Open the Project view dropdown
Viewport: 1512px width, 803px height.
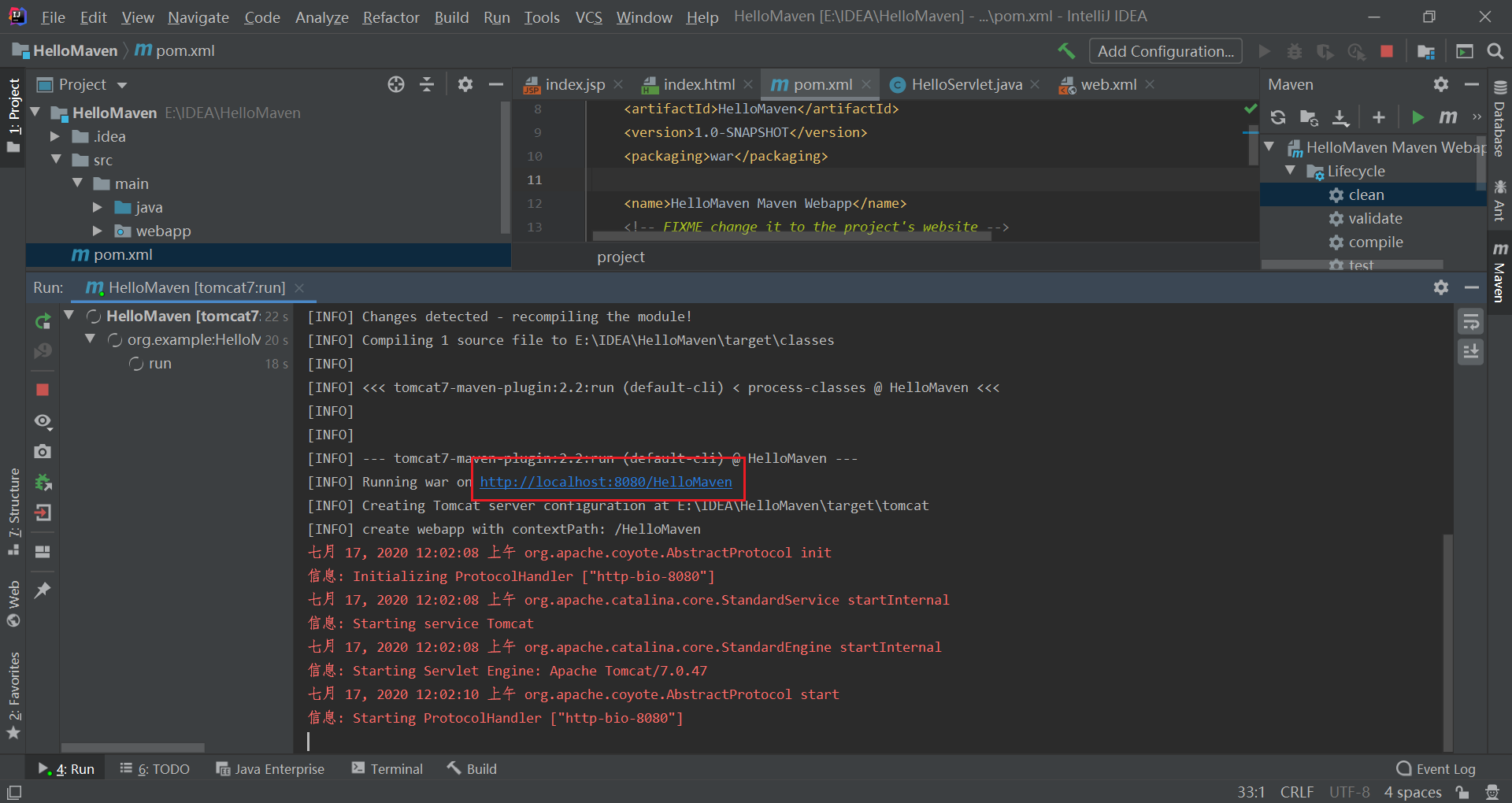[x=121, y=84]
